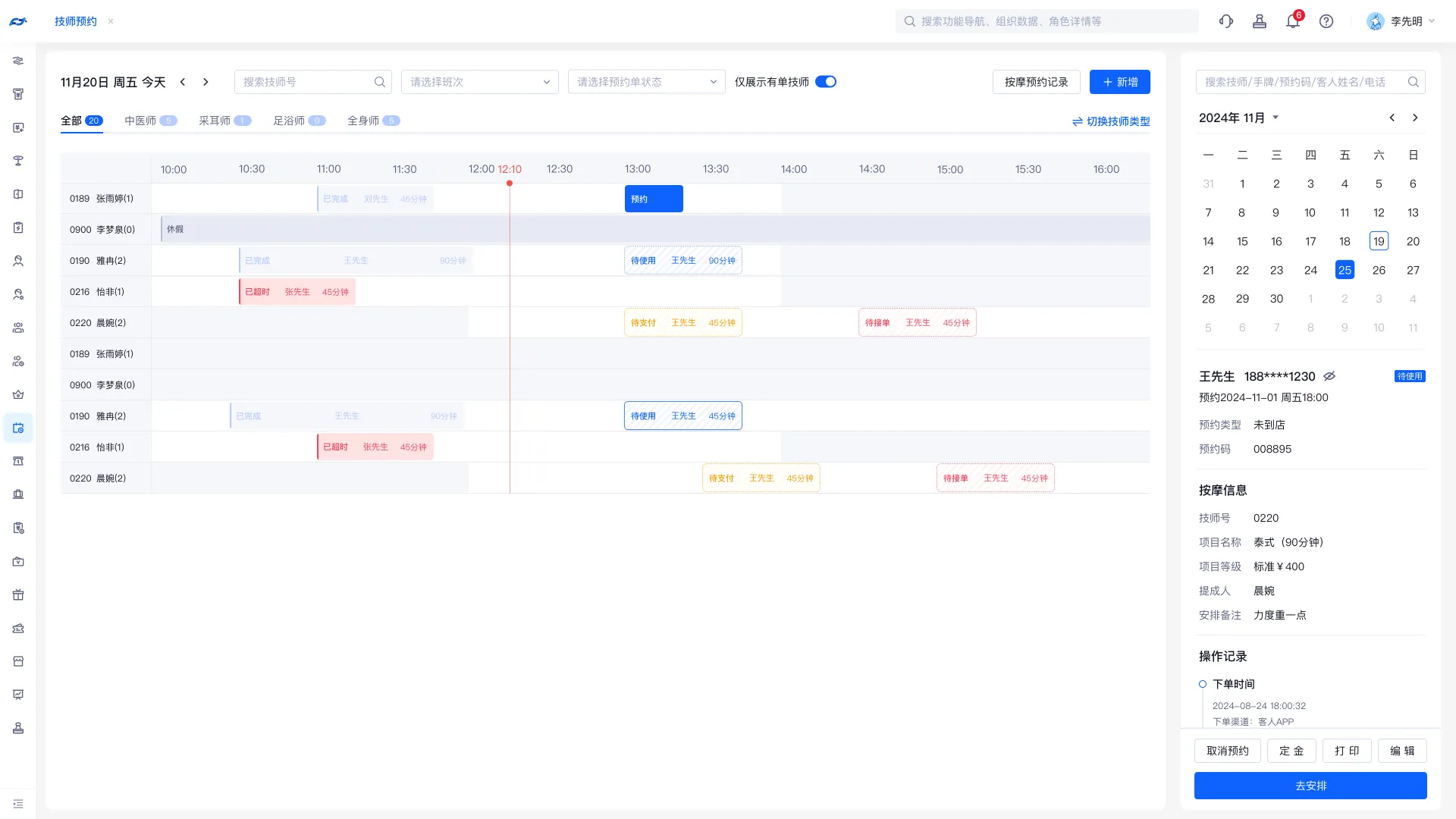Open appointment status dropdown

click(646, 82)
